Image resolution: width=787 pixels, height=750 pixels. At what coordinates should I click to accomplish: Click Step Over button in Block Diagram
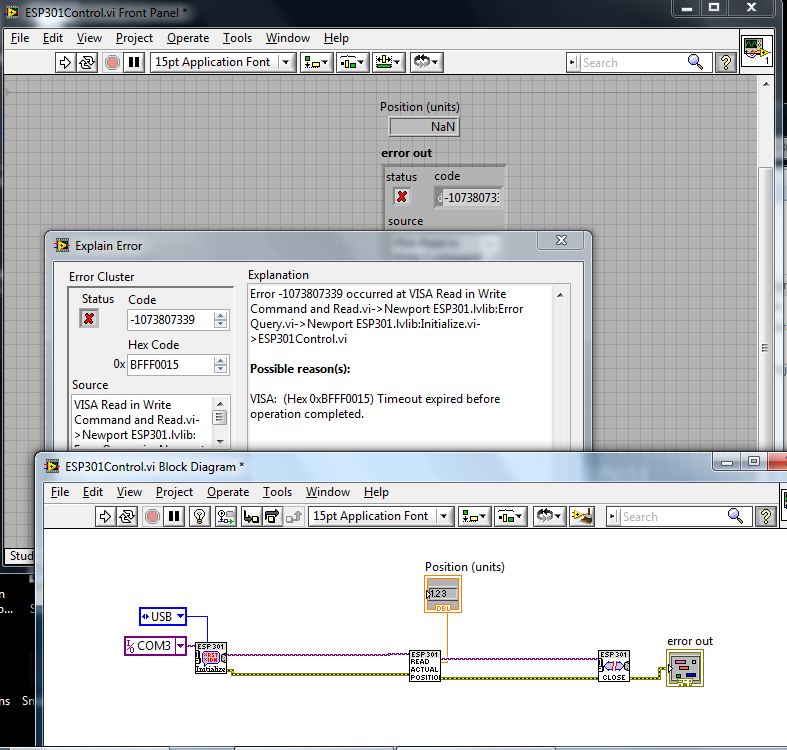click(272, 516)
